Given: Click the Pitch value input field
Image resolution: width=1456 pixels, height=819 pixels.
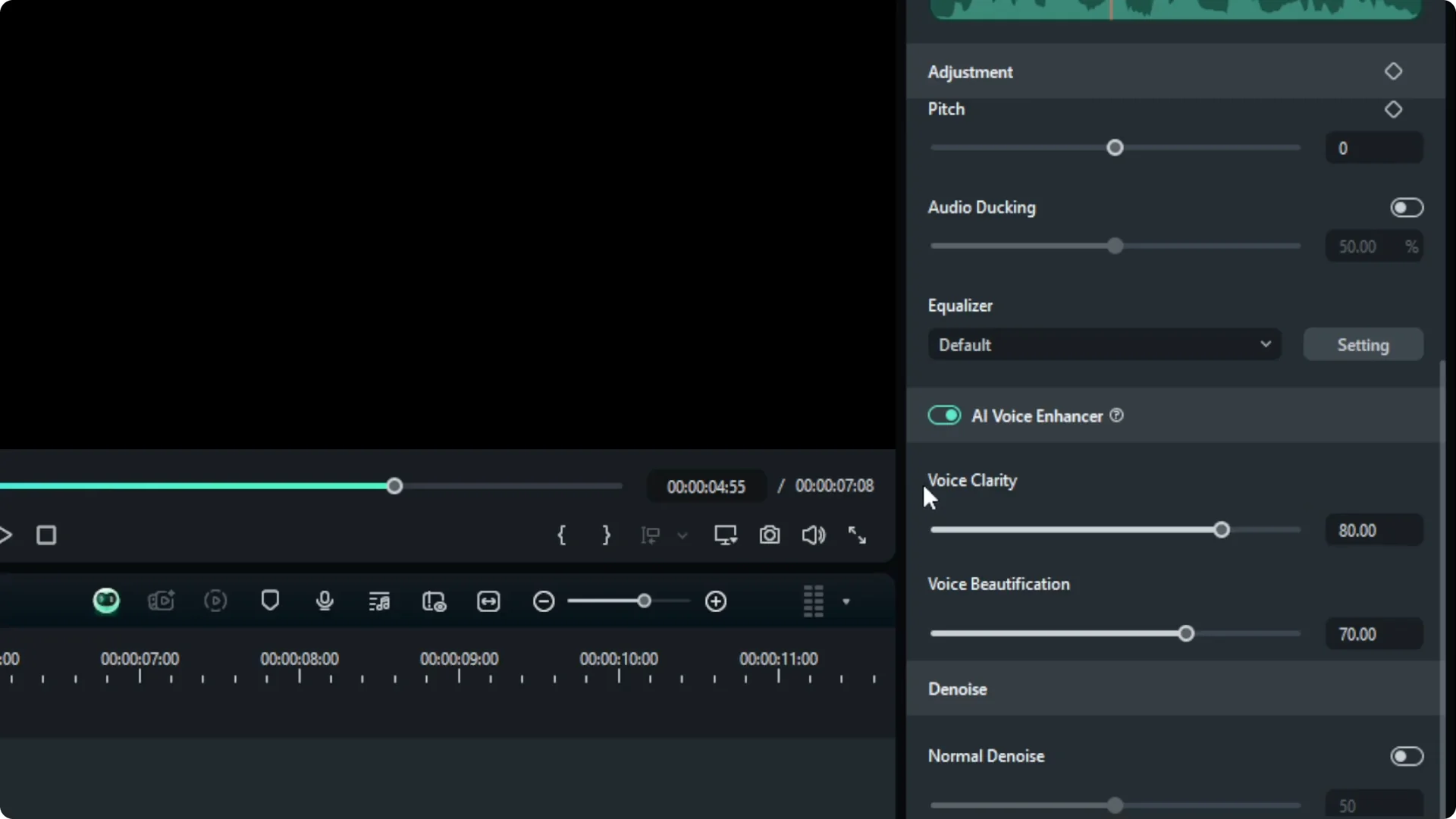Looking at the screenshot, I should tap(1374, 147).
